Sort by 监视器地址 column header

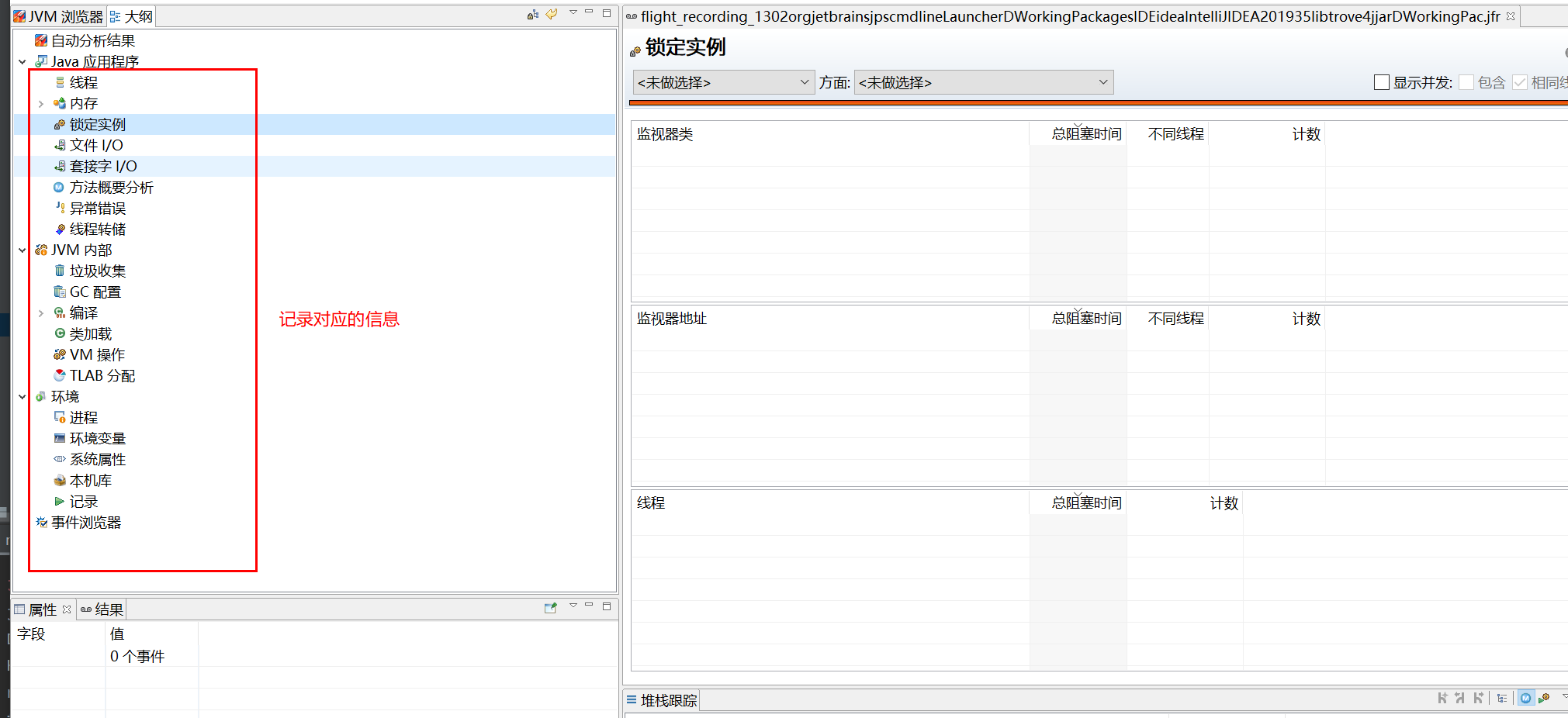click(830, 318)
